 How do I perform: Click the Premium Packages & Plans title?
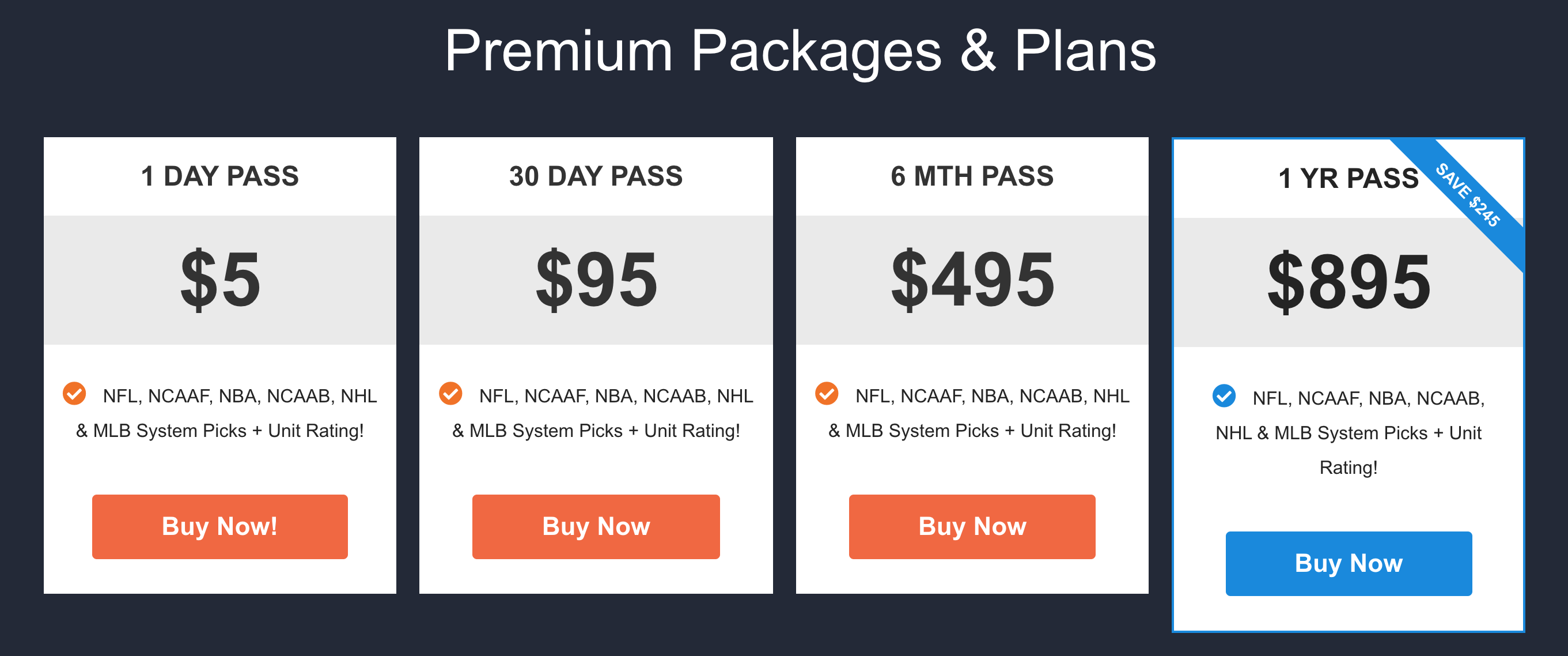click(800, 51)
